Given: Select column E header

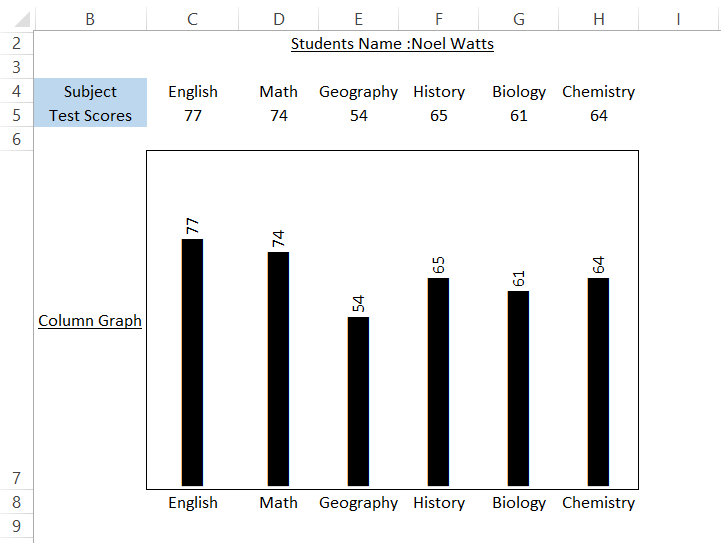Looking at the screenshot, I should tap(358, 18).
